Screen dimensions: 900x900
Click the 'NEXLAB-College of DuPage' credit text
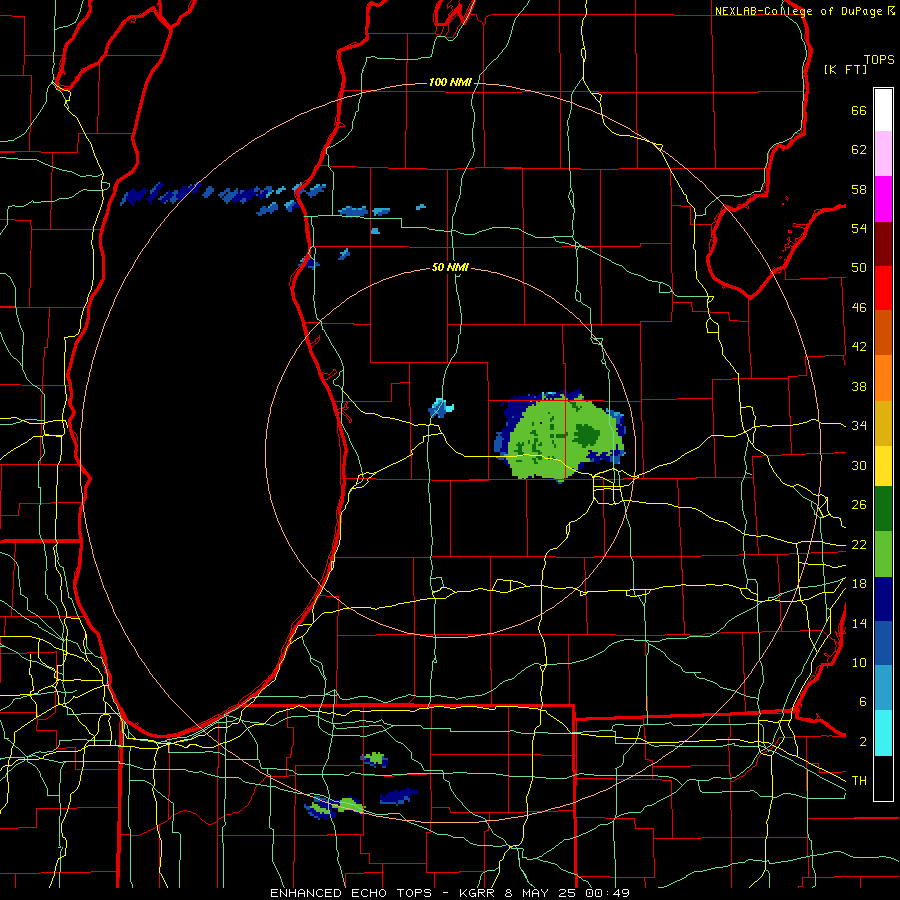pos(800,11)
